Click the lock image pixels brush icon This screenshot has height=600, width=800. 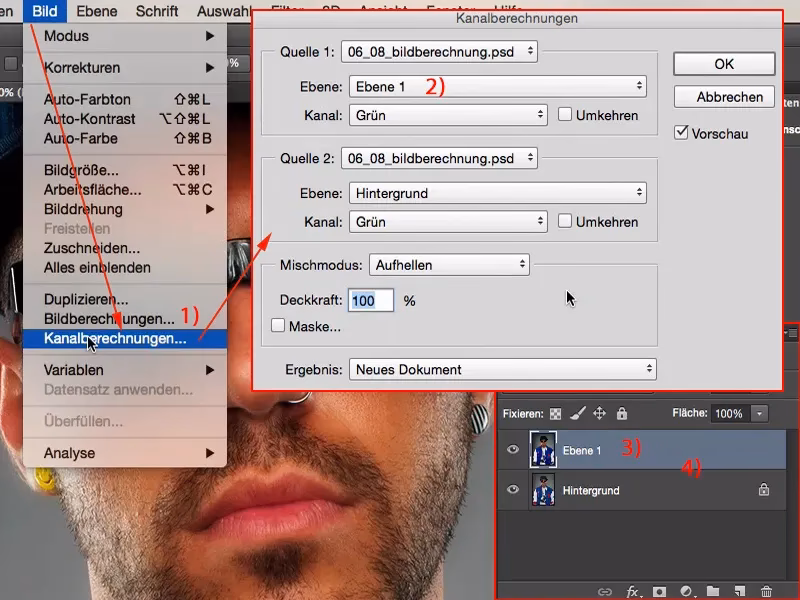coord(577,413)
